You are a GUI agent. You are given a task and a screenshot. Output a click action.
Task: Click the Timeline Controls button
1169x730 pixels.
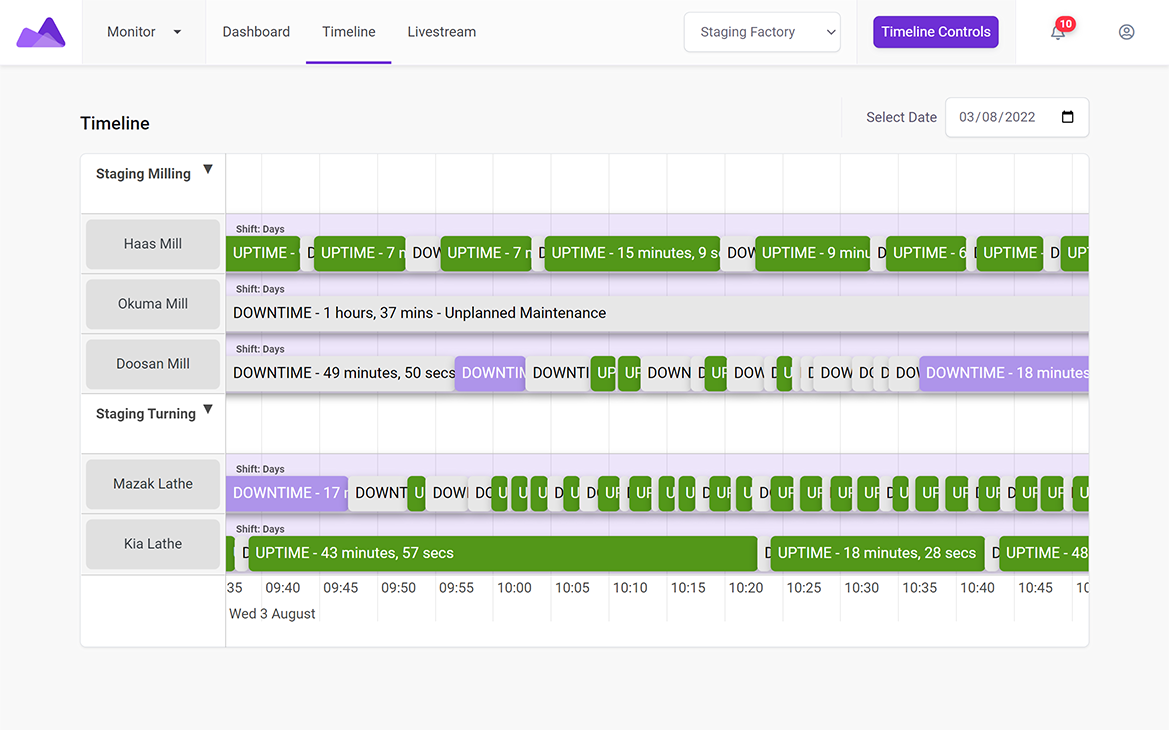935,32
